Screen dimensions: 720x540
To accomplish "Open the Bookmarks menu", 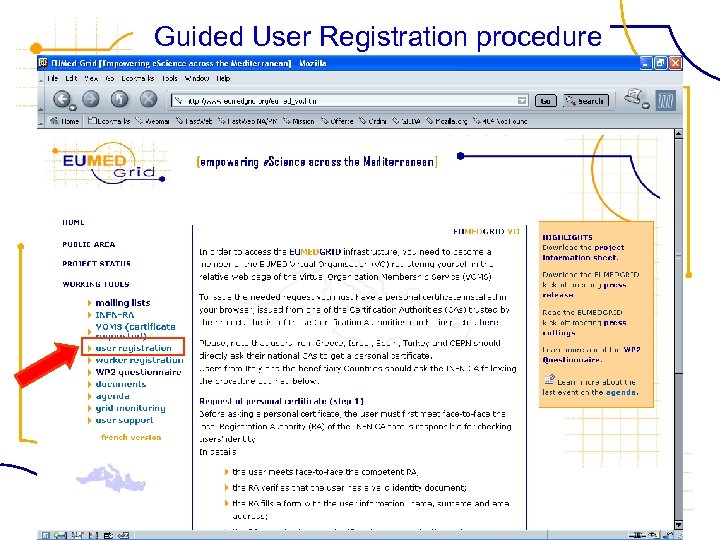I will pos(137,79).
